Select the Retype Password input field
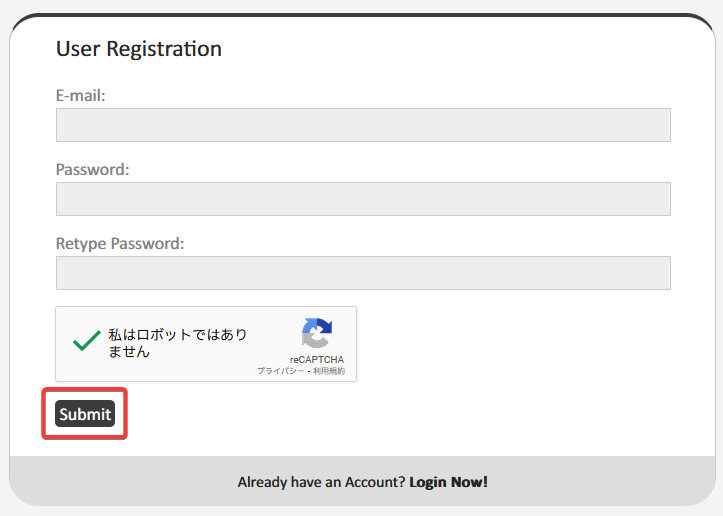This screenshot has height=516, width=723. pos(363,273)
